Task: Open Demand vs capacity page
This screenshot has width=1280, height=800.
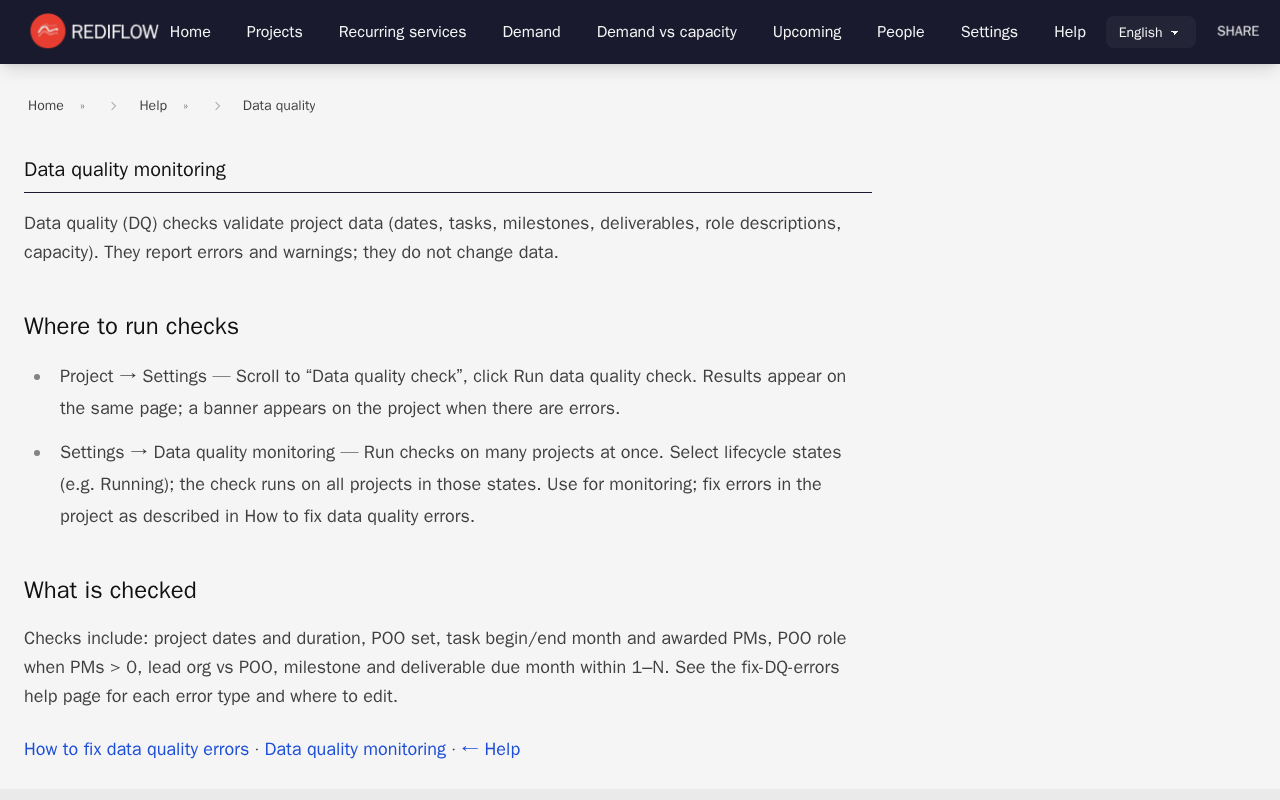Action: (666, 32)
